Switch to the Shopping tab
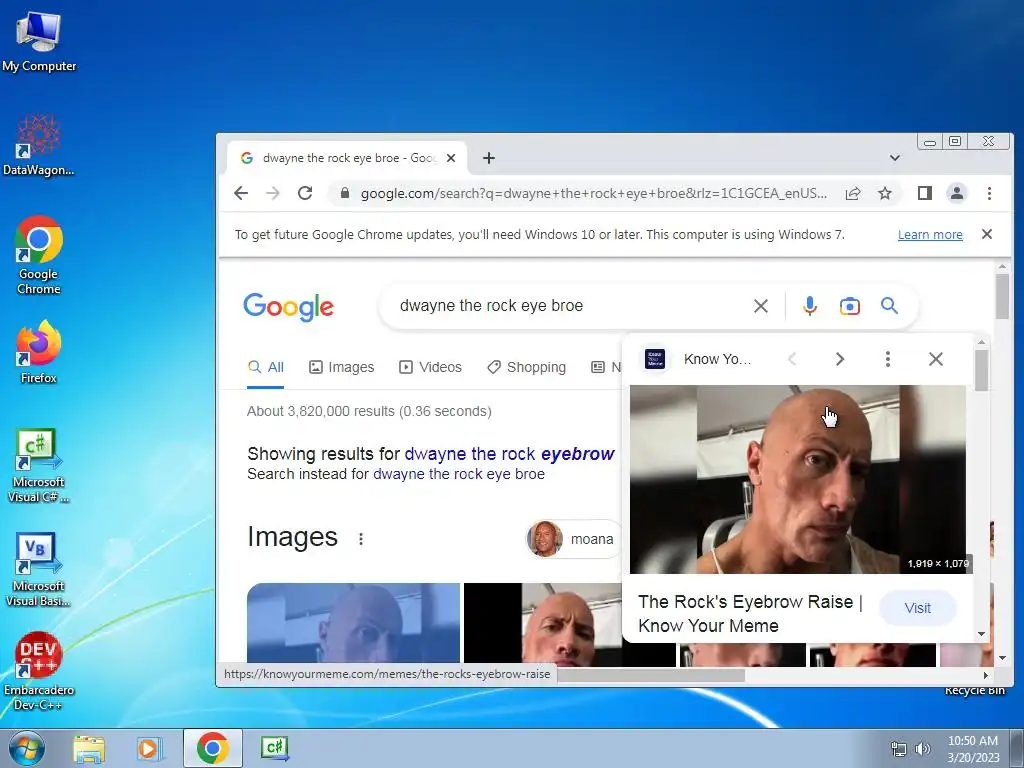 pyautogui.click(x=526, y=367)
